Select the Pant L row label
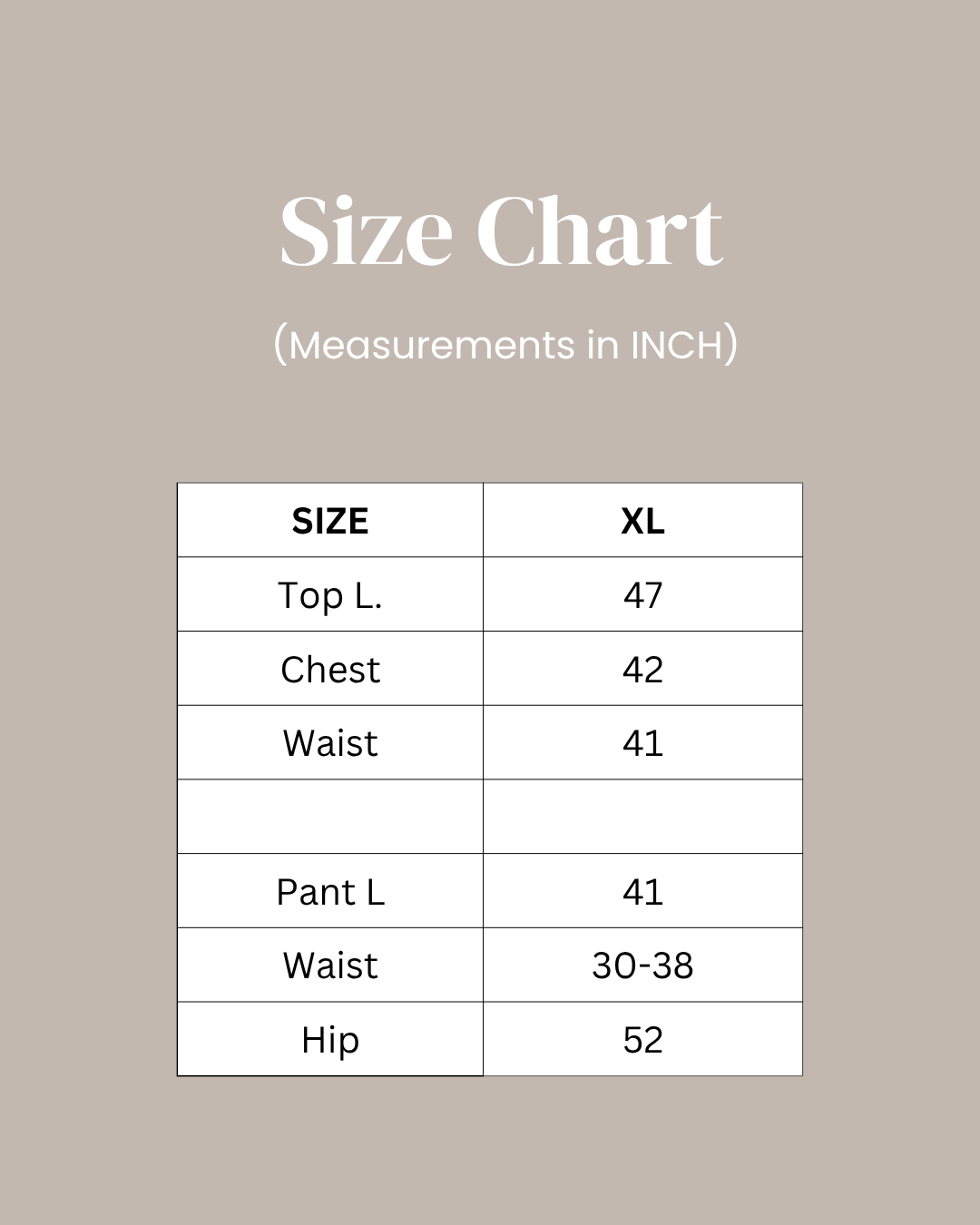The height and width of the screenshot is (1225, 980). coord(330,891)
